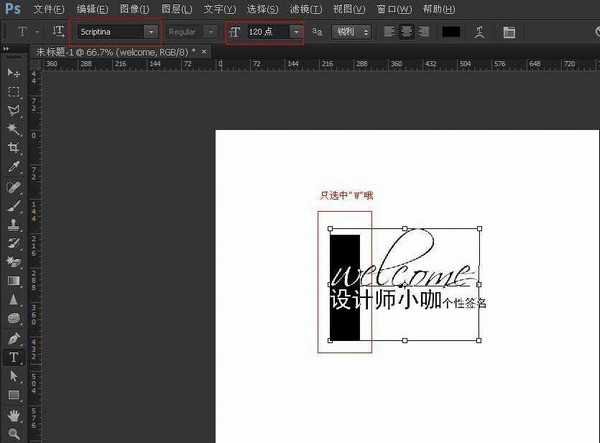600x443 pixels.
Task: Click the Create Warped Text icon
Action: [480, 32]
